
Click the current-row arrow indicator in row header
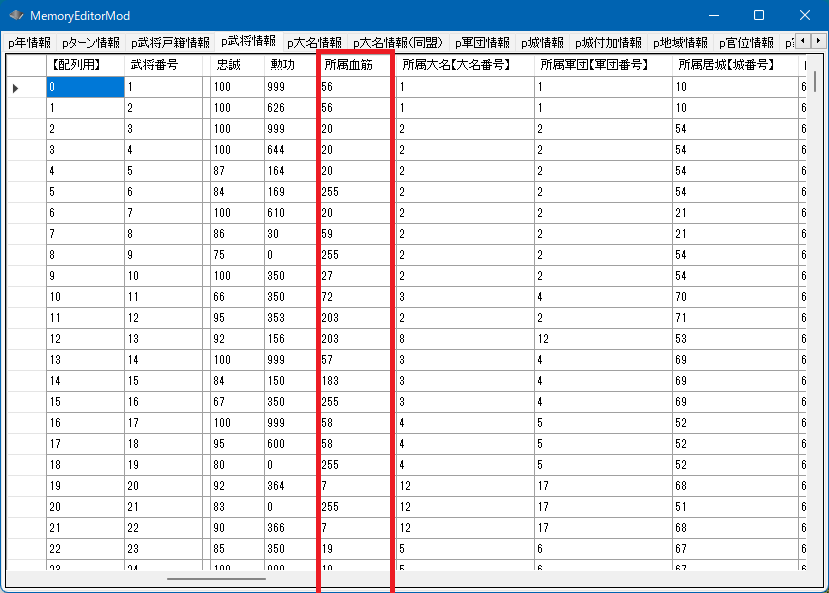[x=15, y=88]
